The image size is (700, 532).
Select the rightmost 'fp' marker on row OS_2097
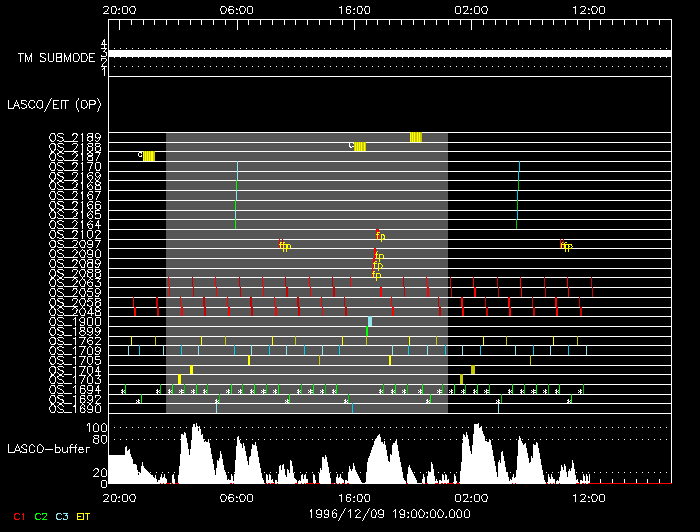point(565,245)
